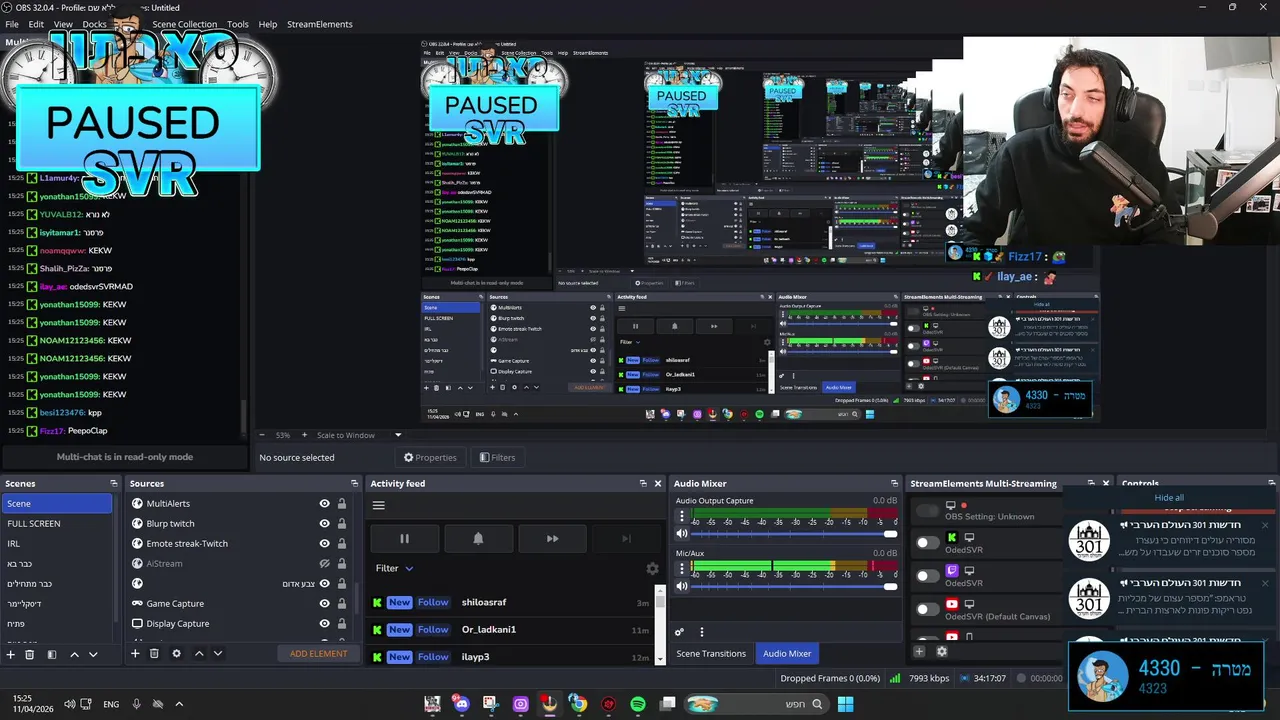Open advanced audio properties gears icon
This screenshot has width=1280, height=720.
679,632
